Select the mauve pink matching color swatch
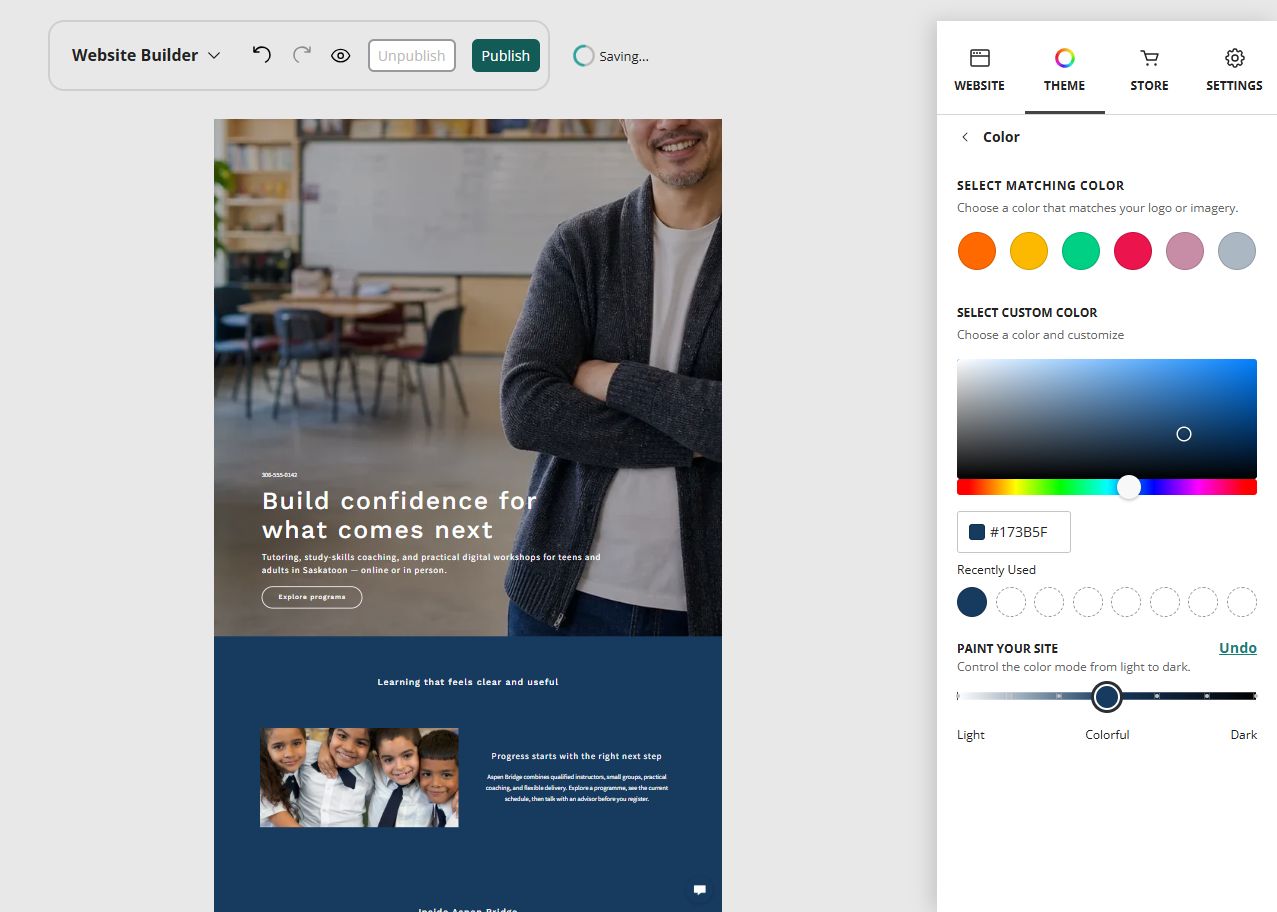The width and height of the screenshot is (1277, 912). point(1185,251)
